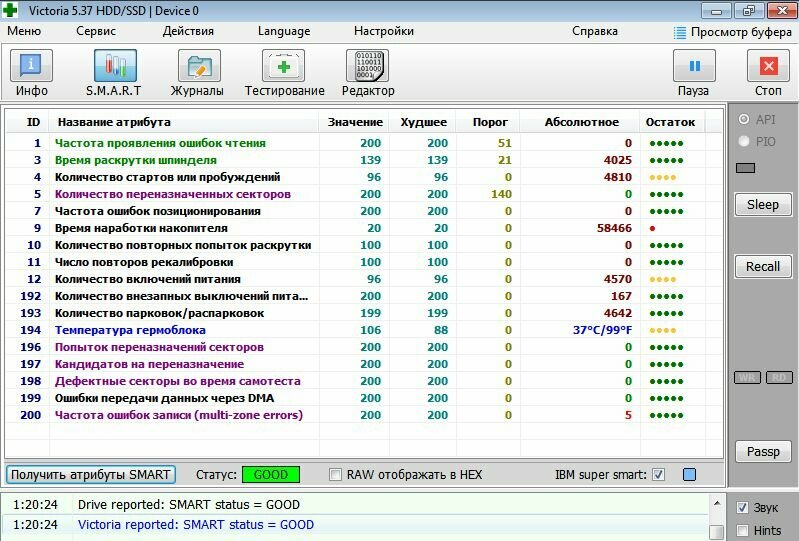Click the Абсолютное column header
Screen dimensions: 799x541
tap(581, 122)
